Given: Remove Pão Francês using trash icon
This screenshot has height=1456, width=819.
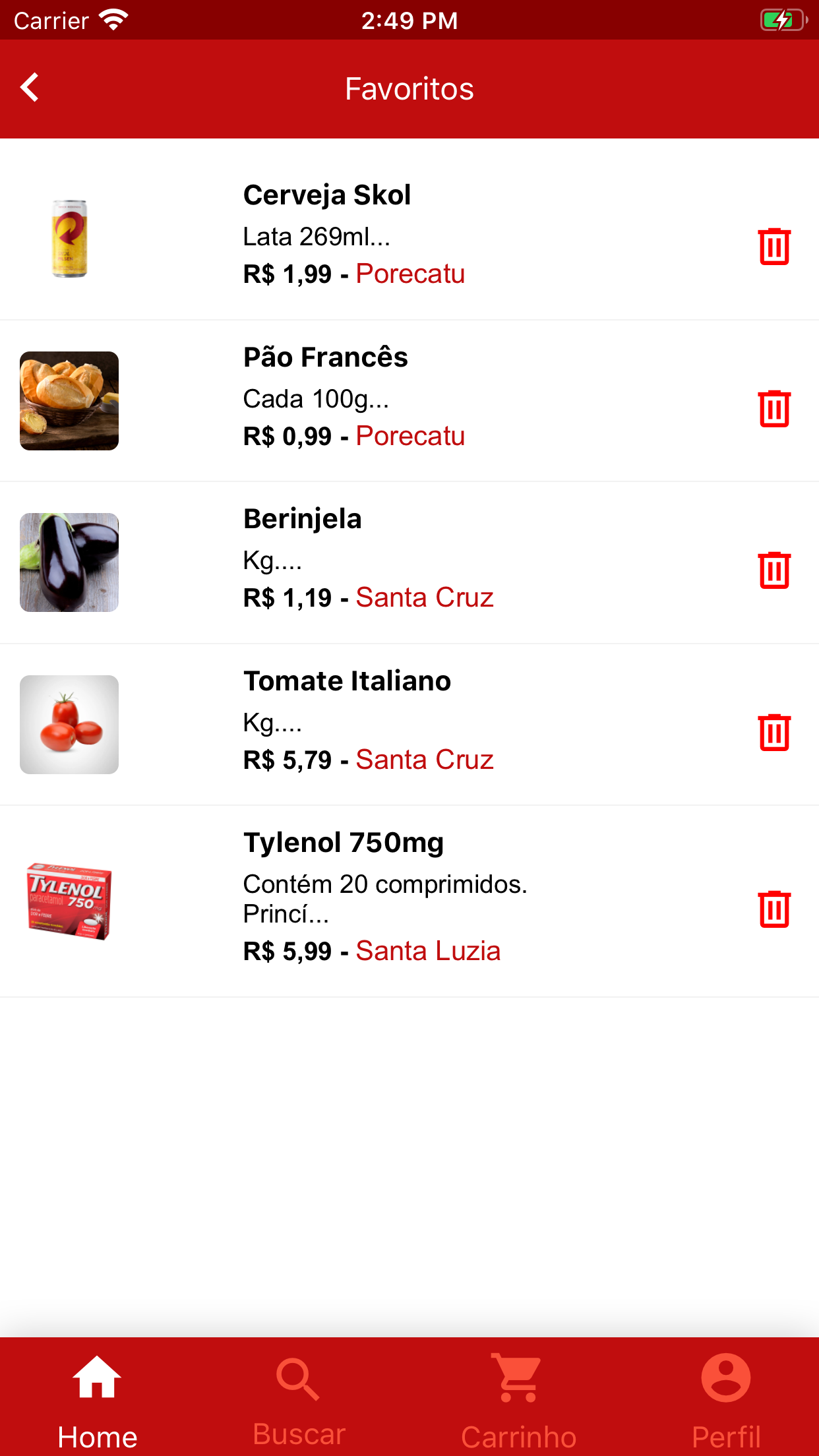Looking at the screenshot, I should (774, 409).
